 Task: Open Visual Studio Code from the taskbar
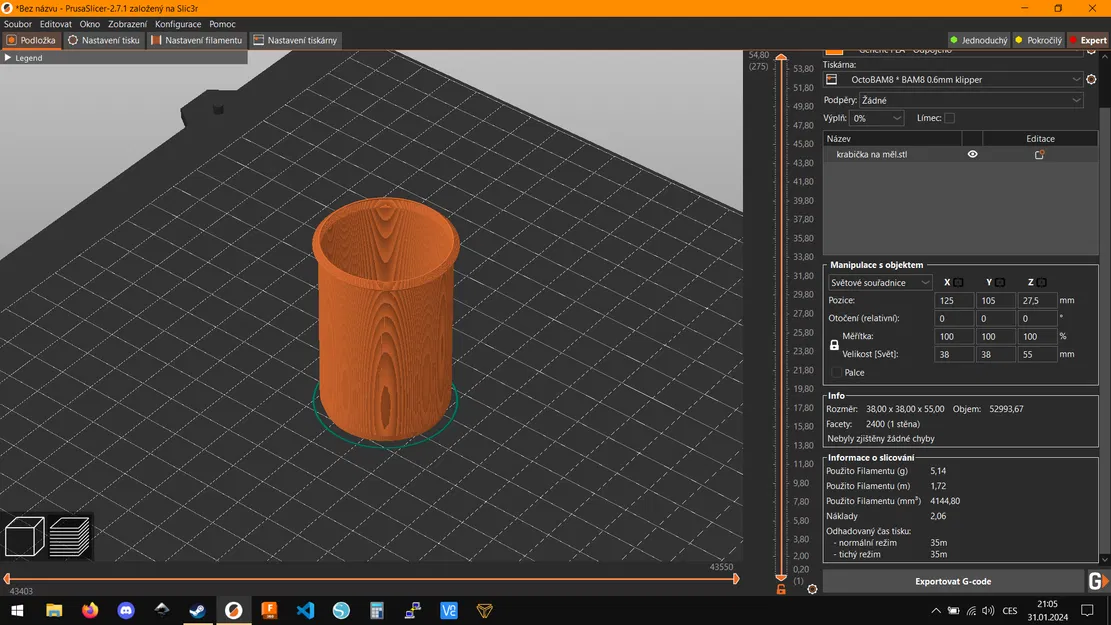(305, 610)
